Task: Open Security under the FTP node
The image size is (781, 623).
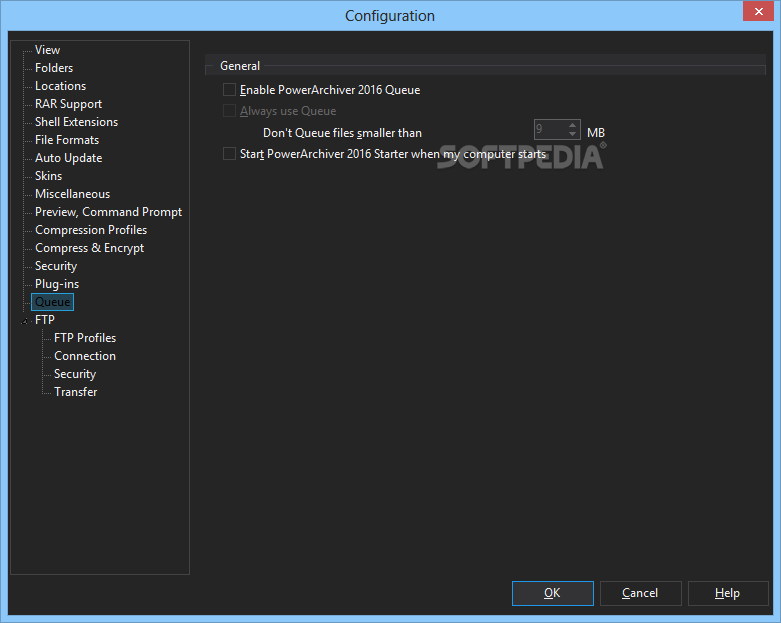Action: (75, 374)
